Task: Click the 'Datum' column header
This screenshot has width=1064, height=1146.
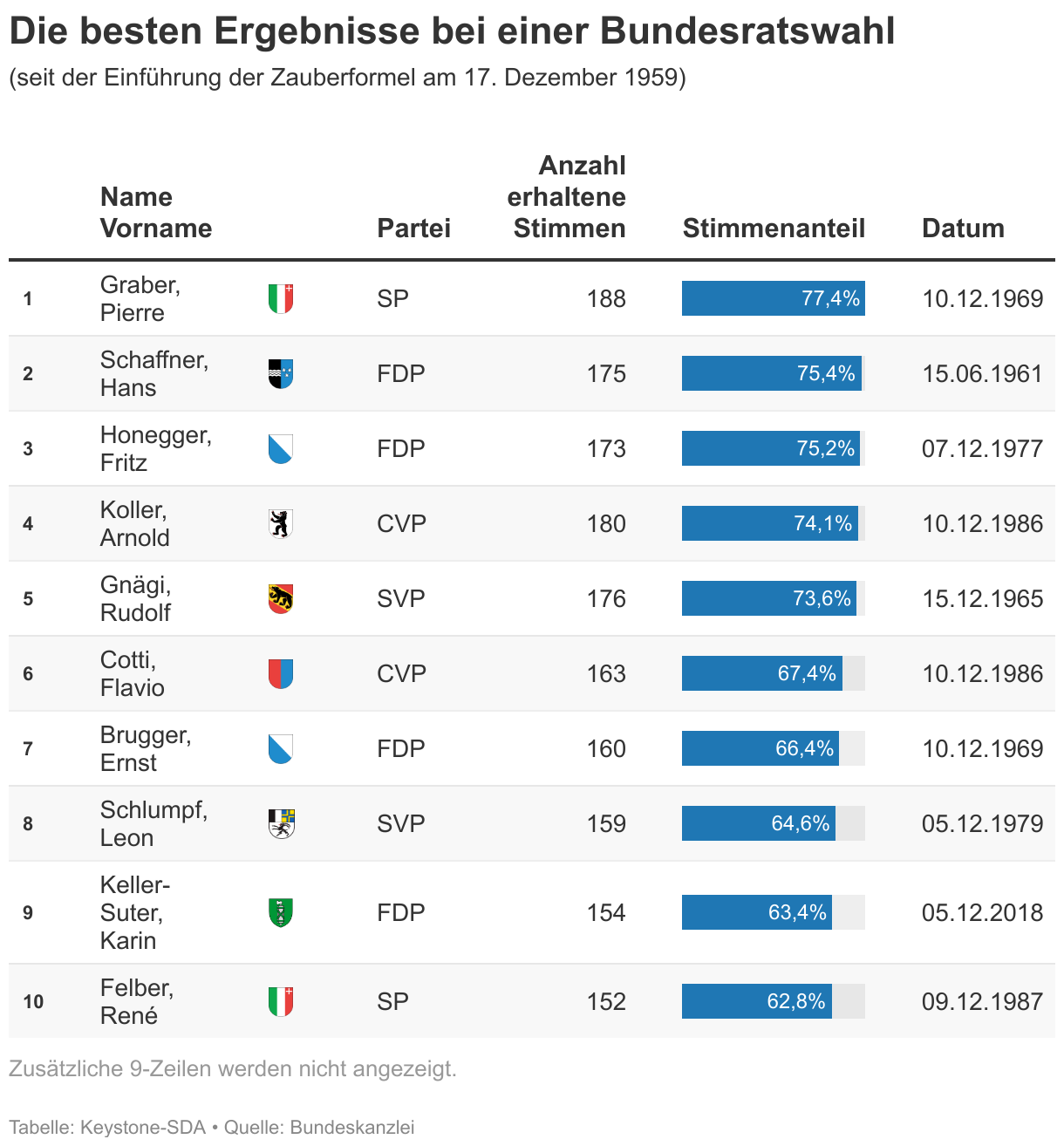Action: (x=963, y=229)
